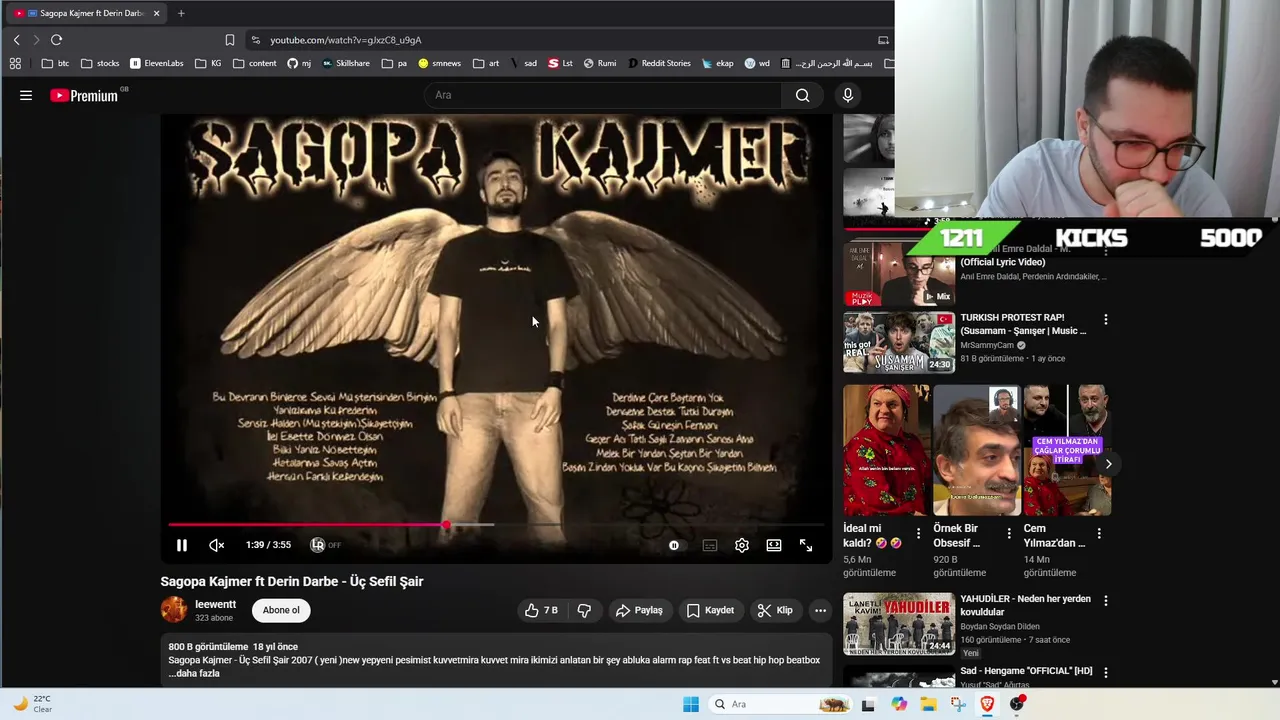The image size is (1280, 720).
Task: Toggle autoplay switch in player
Action: coord(674,545)
